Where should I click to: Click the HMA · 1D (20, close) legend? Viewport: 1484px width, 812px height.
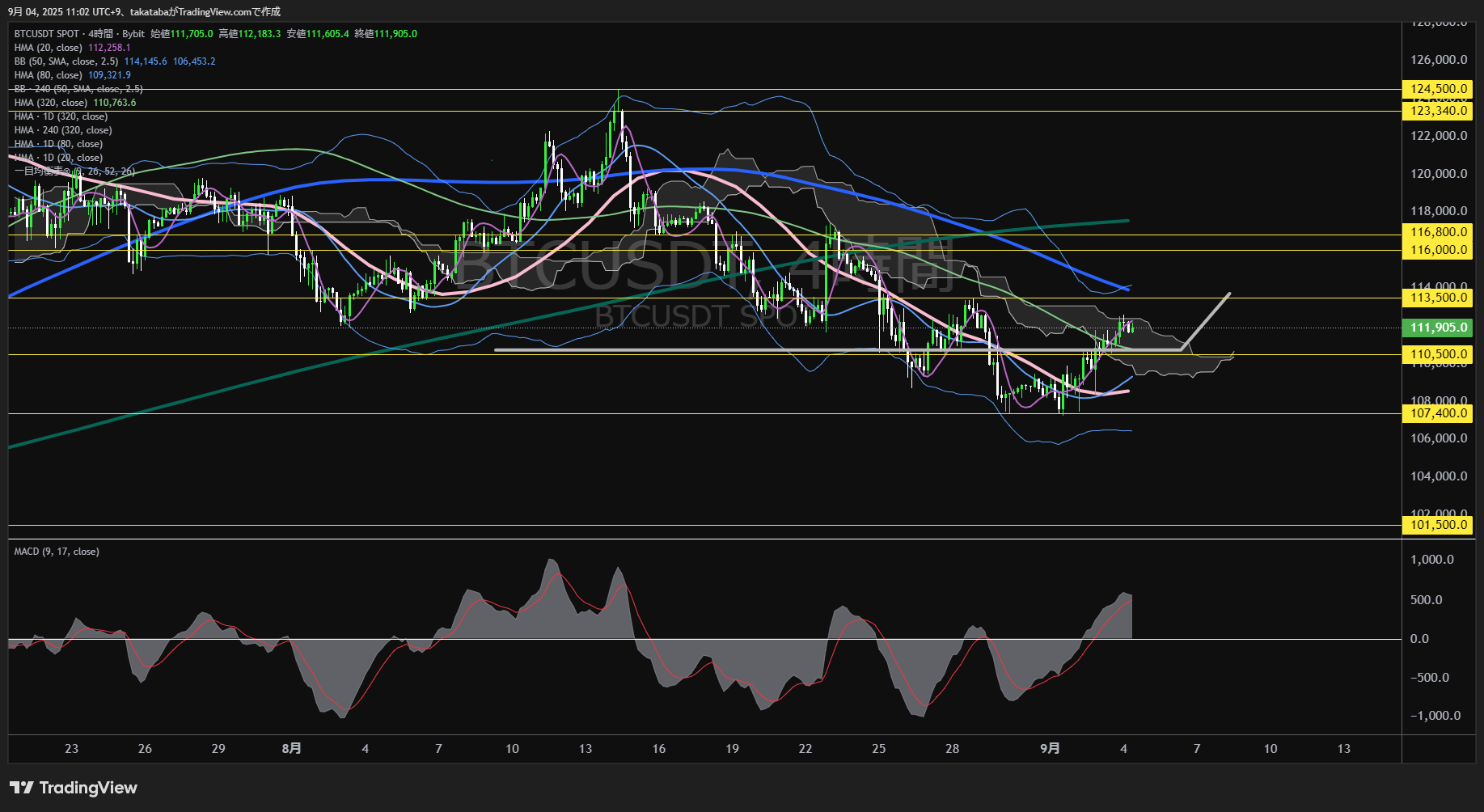[58, 158]
